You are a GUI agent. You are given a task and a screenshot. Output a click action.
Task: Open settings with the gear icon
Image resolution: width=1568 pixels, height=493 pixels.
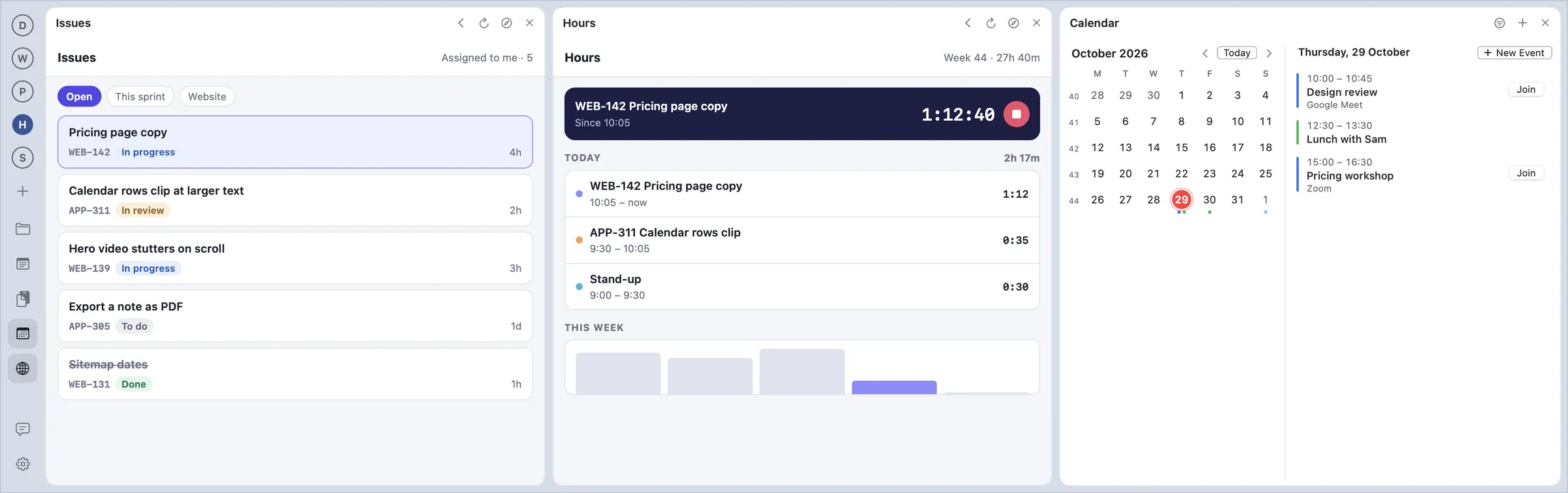23,464
